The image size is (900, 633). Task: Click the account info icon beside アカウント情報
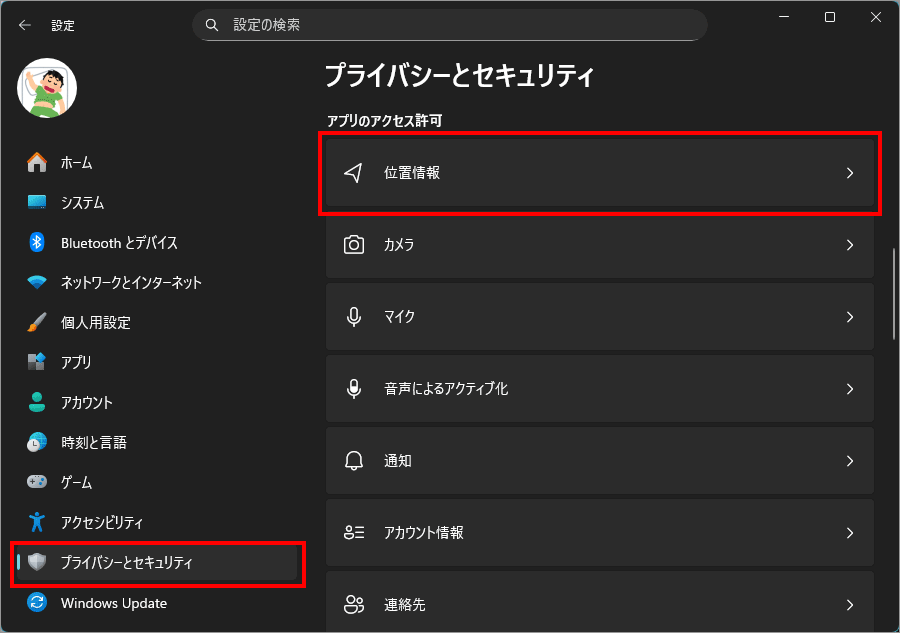pos(353,533)
